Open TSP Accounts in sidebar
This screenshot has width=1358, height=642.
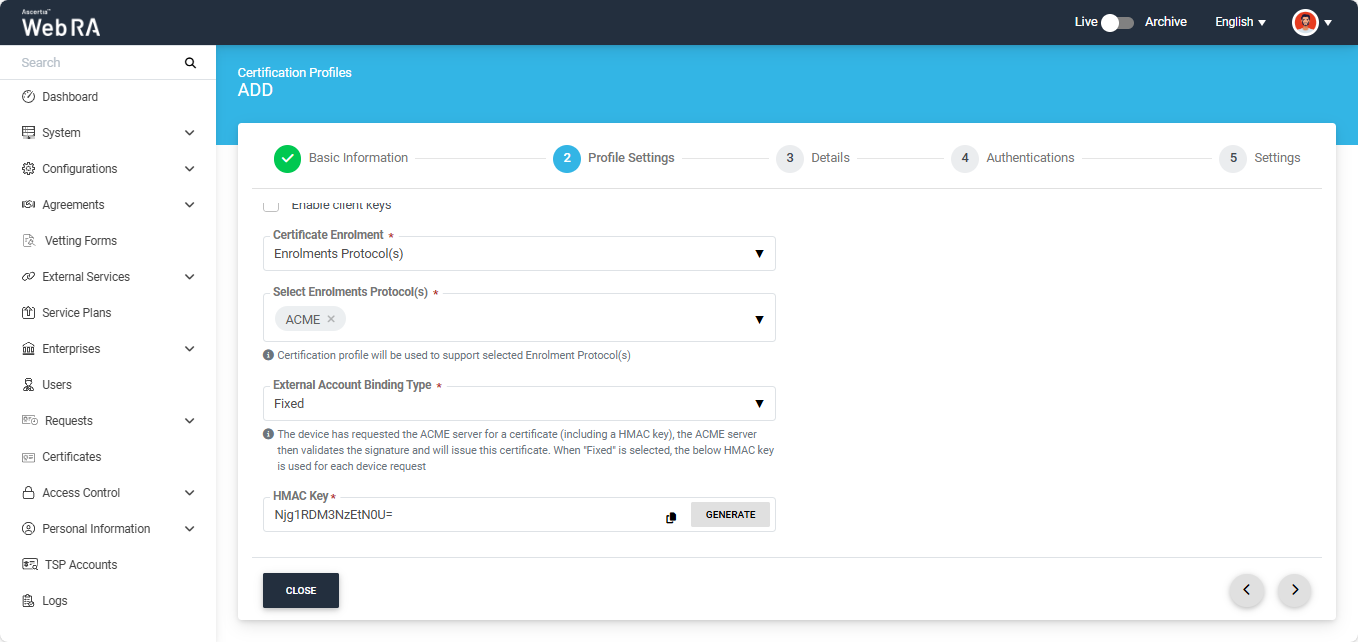coord(80,565)
